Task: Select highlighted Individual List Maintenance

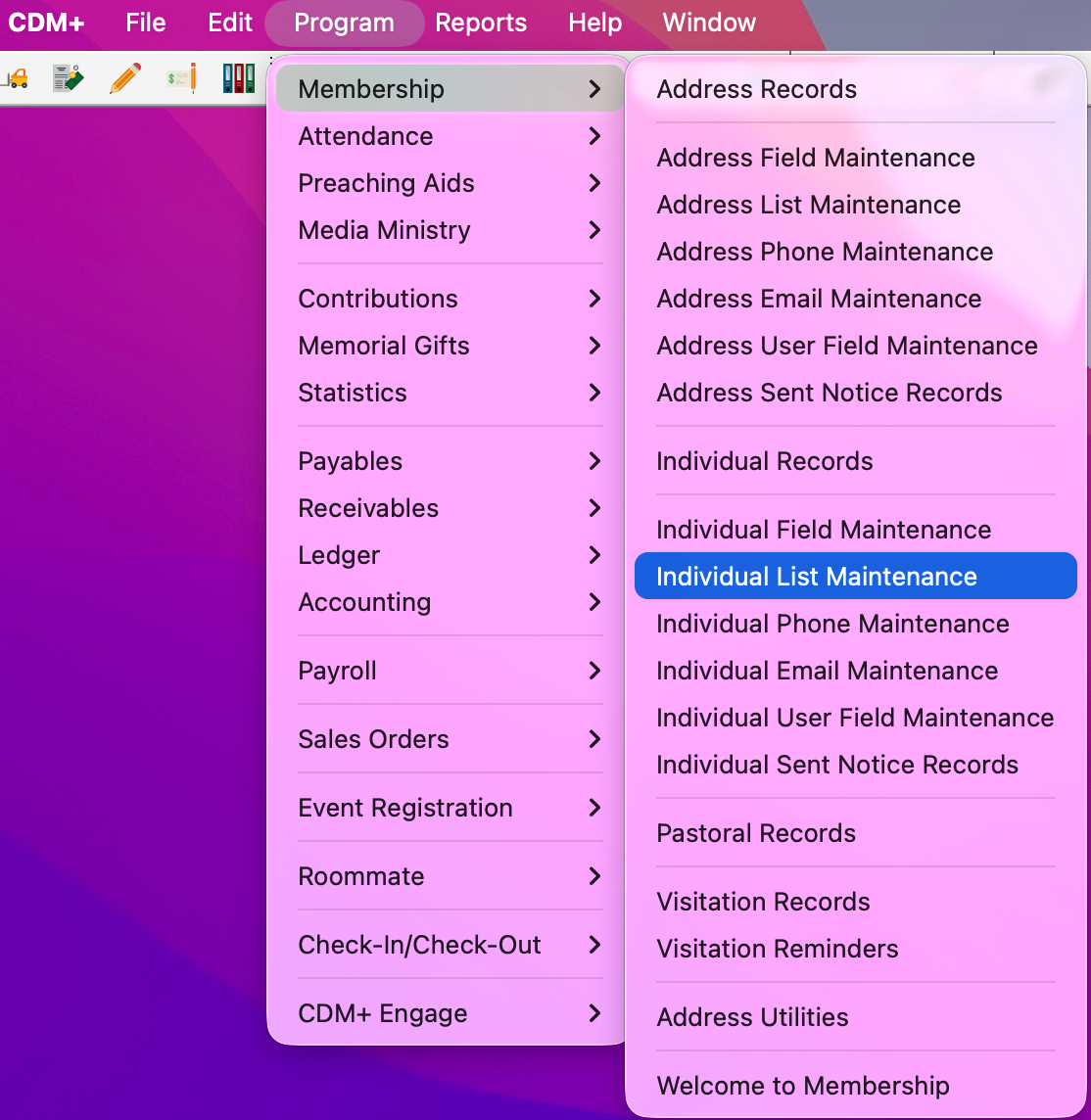Action: coord(855,576)
